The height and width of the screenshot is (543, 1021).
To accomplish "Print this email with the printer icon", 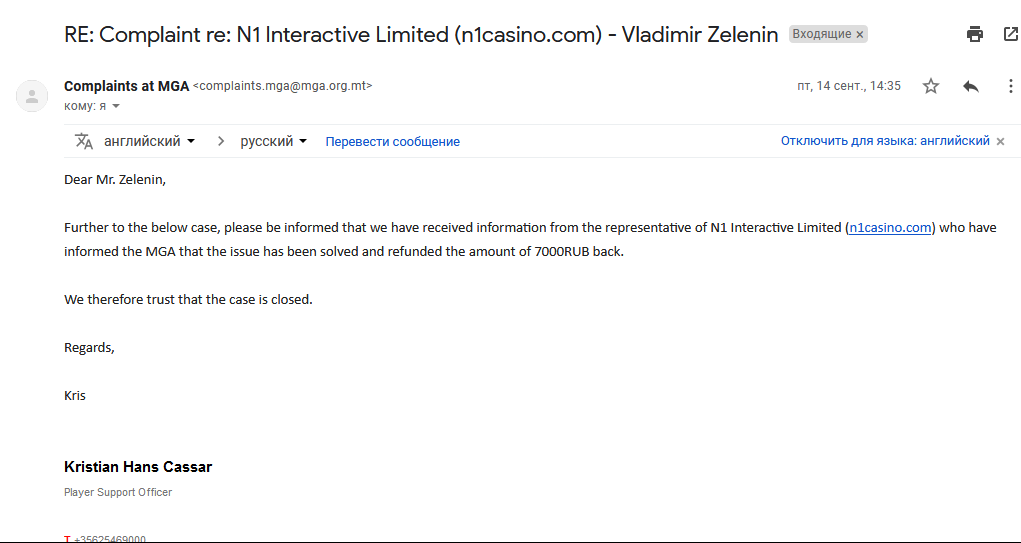I will click(x=974, y=34).
